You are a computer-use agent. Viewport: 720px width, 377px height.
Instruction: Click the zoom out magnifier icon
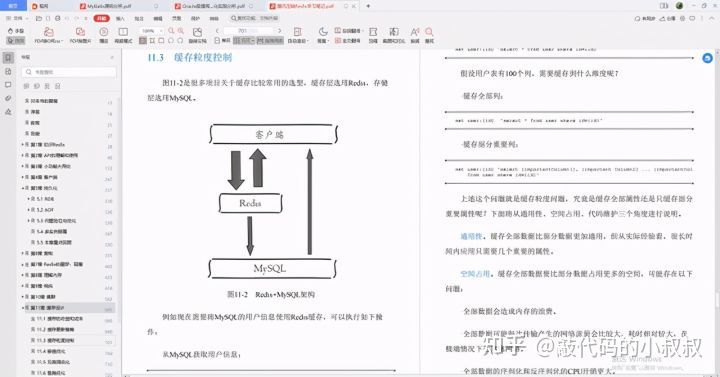171,31
